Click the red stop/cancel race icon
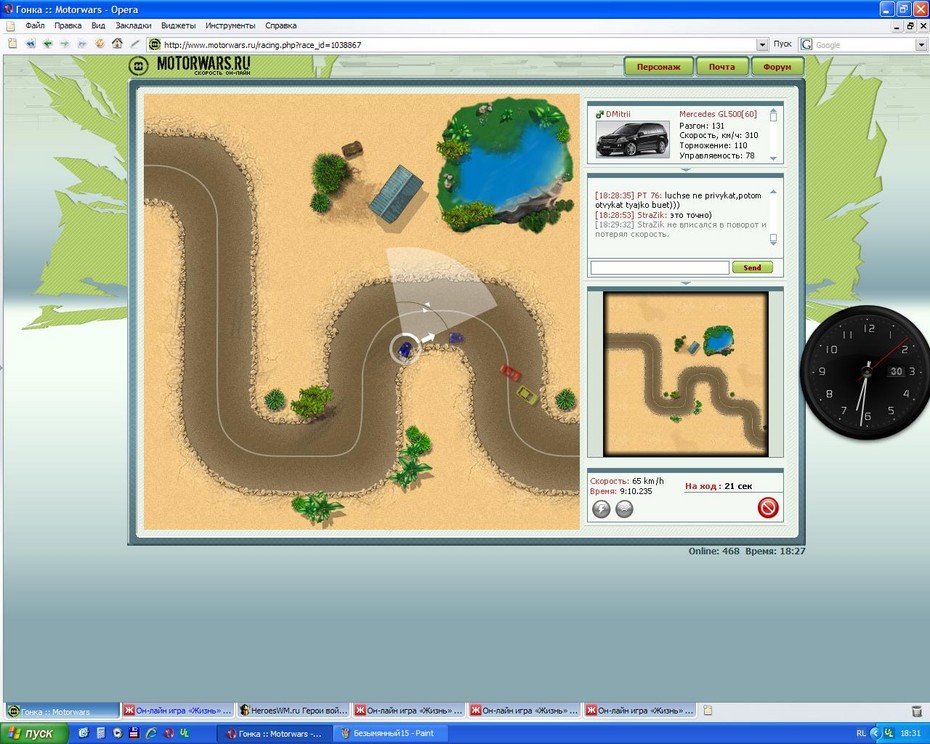Screen dimensions: 930x744 [x=767, y=508]
